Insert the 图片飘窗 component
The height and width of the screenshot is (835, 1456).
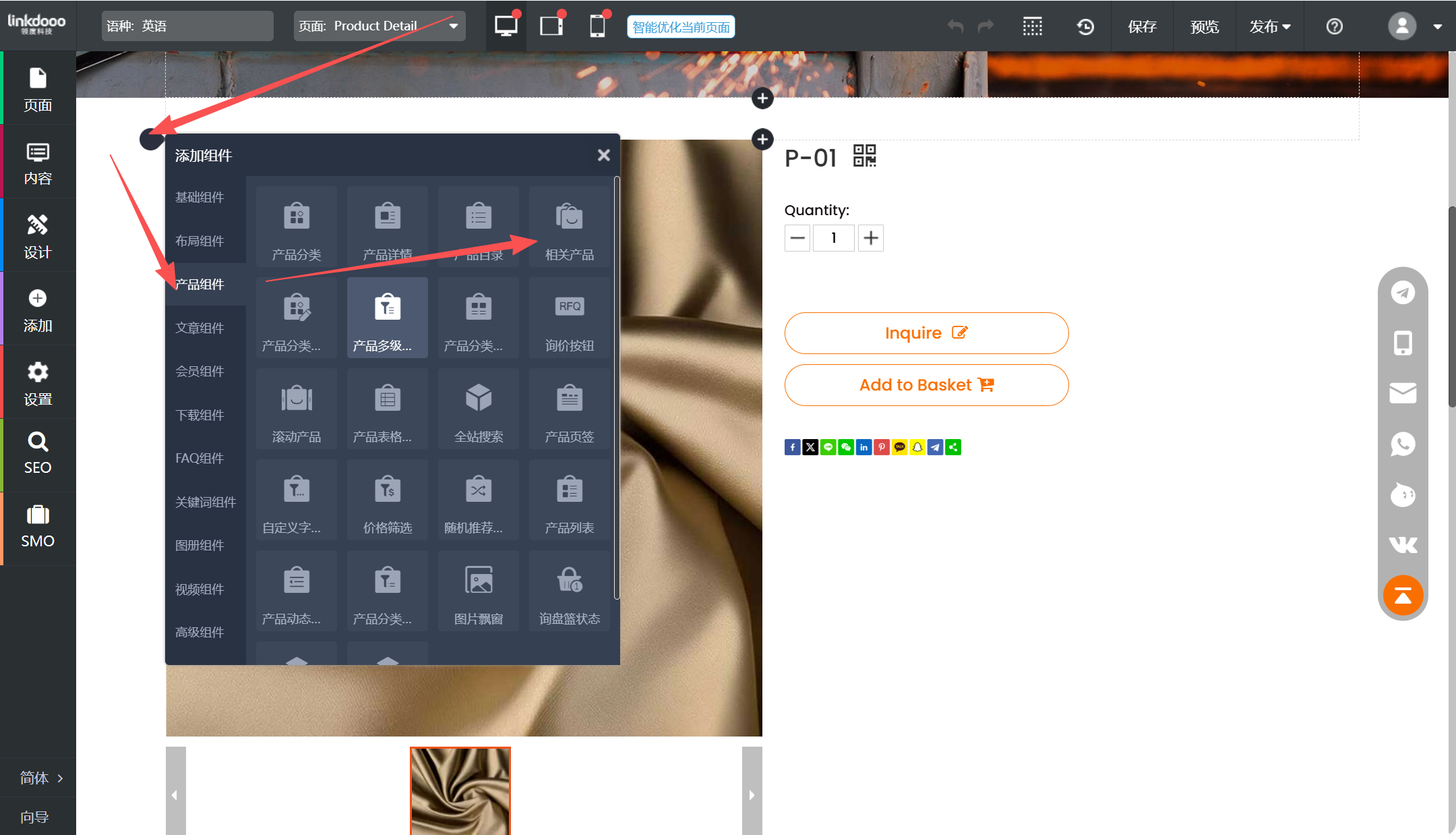(478, 591)
